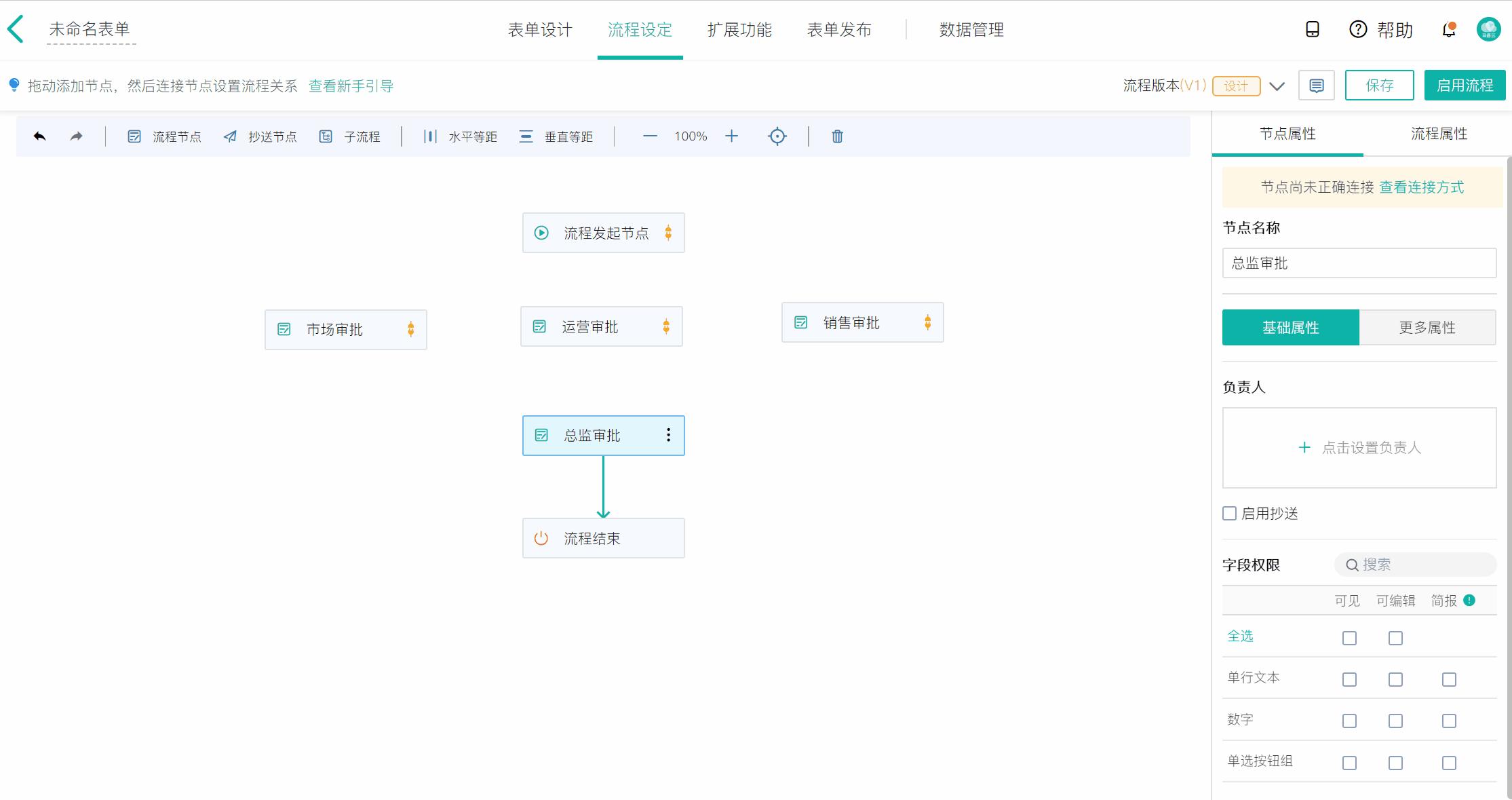Open the 流程属性 panel tab
The image size is (1512, 800).
[1437, 134]
